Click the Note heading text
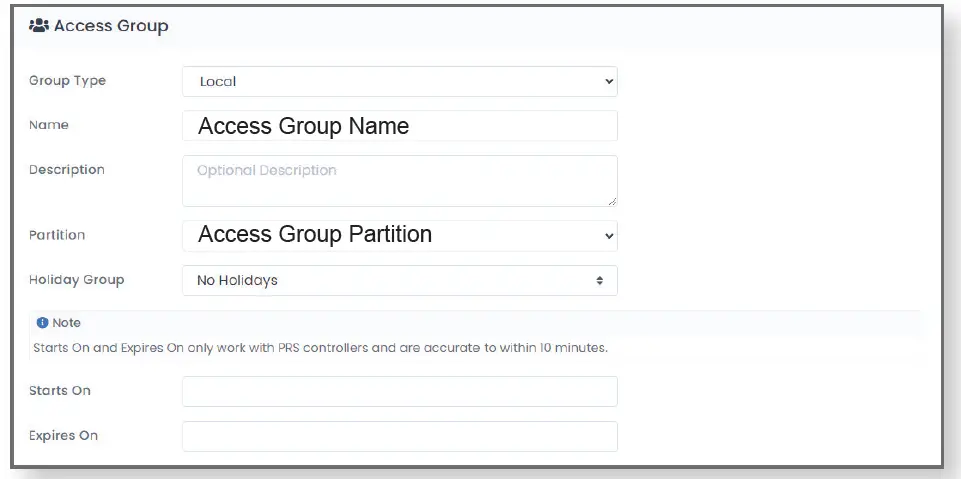The image size is (961, 479). (67, 323)
